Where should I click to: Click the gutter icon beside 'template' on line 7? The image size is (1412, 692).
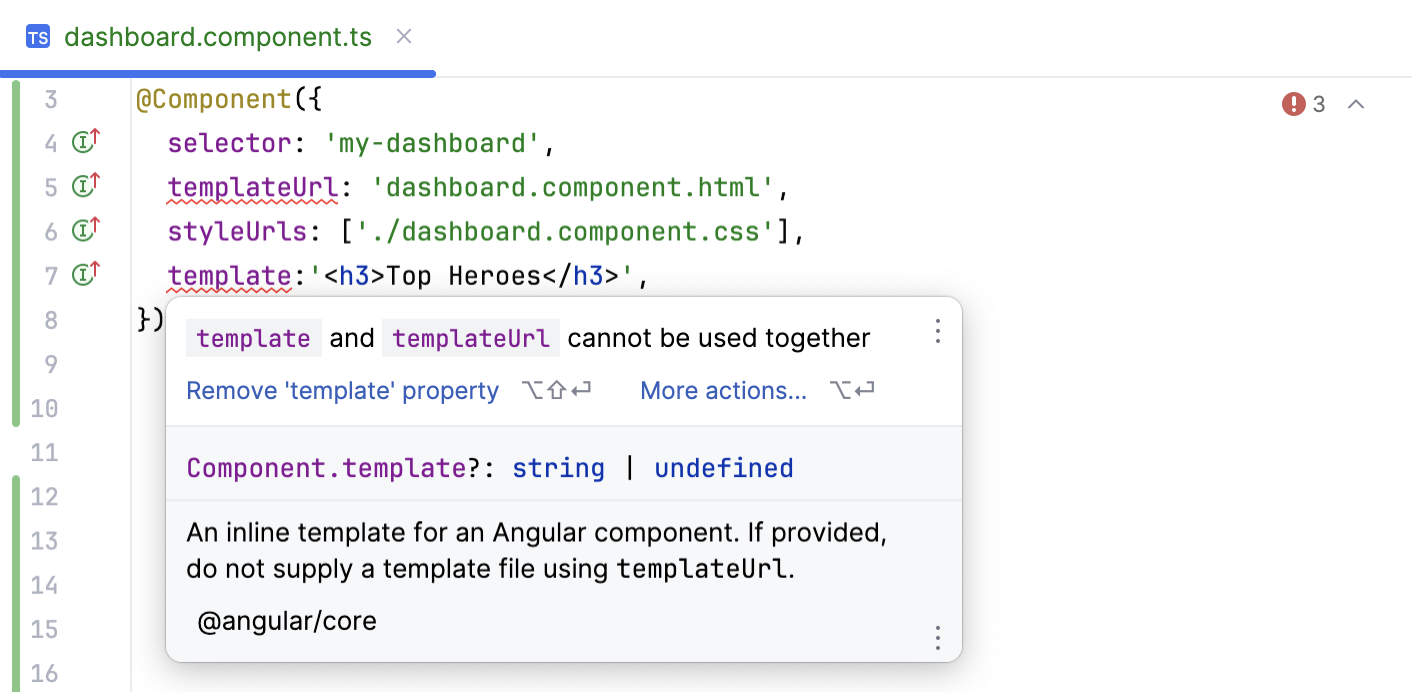pyautogui.click(x=85, y=273)
